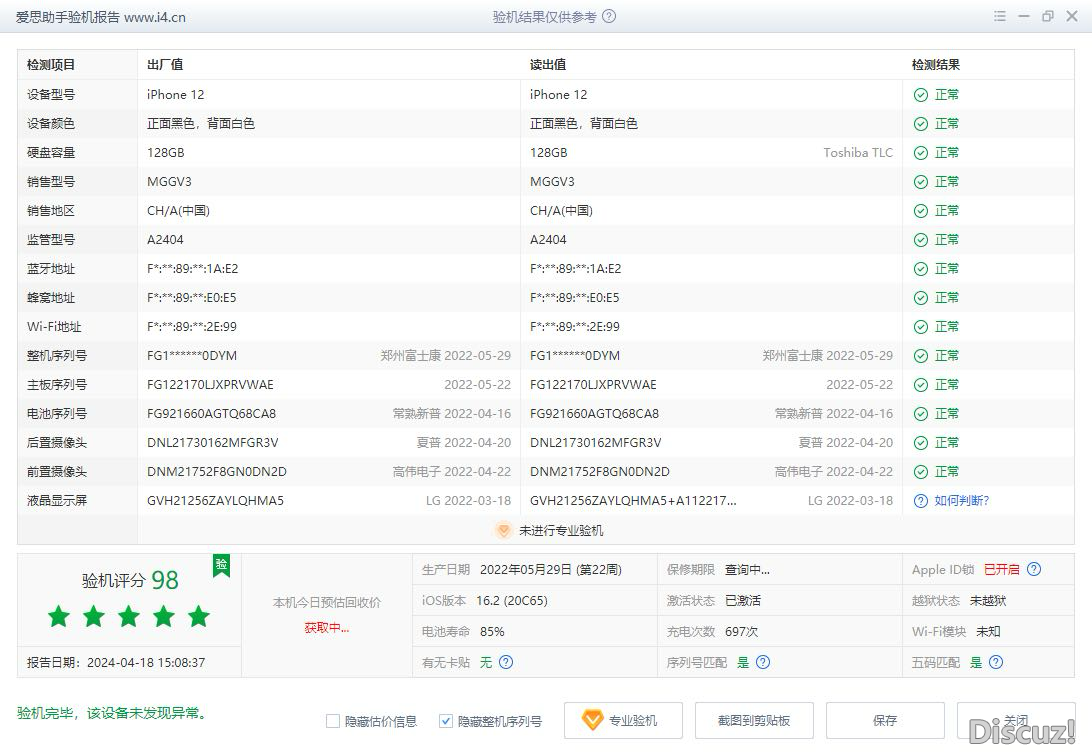Click the fifth green rating star
The width and height of the screenshot is (1092, 756).
[x=198, y=616]
